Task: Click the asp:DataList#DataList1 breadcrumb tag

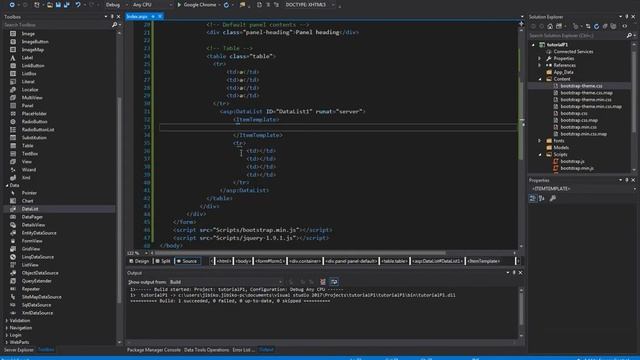Action: click(437, 261)
